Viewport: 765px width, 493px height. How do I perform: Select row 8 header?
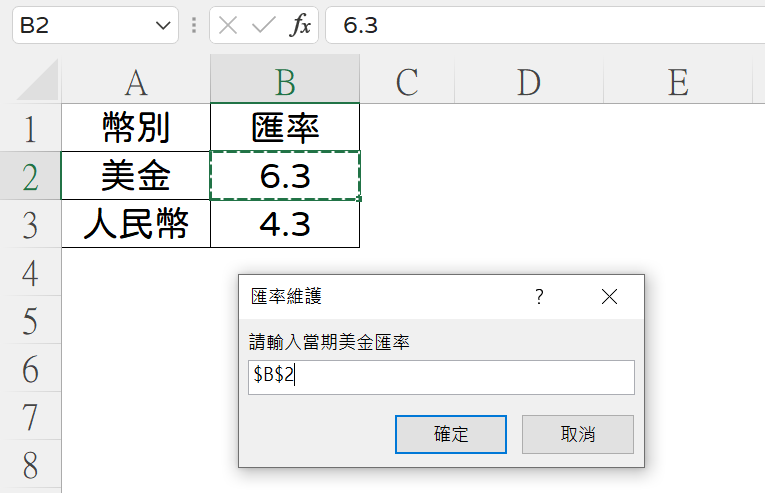[x=30, y=464]
